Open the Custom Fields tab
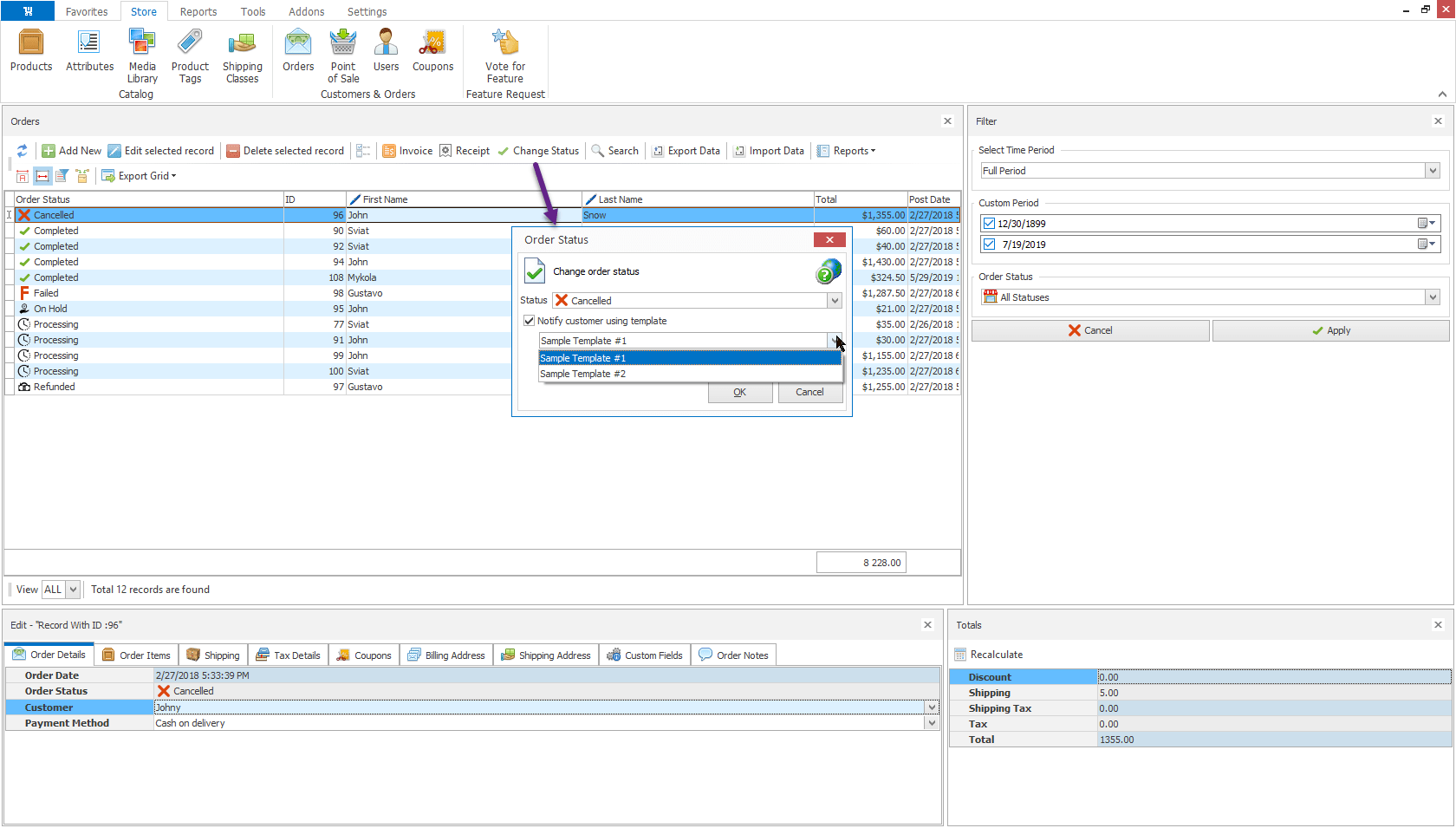 [x=645, y=655]
